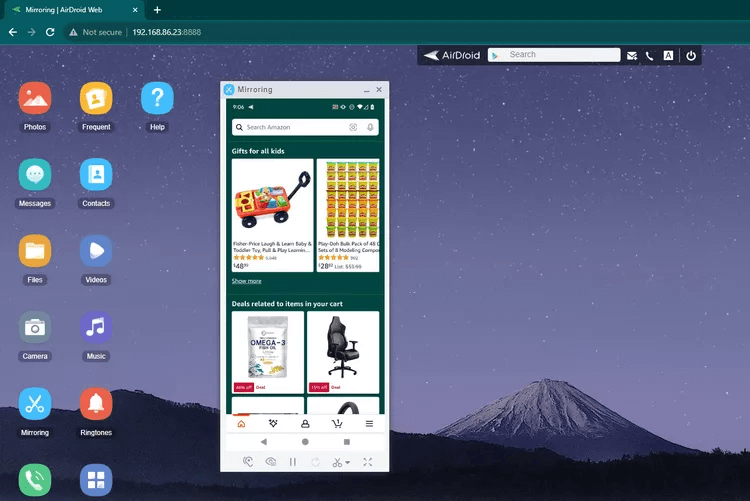The image size is (750, 501).
Task: Click the Show more link
Action: click(x=246, y=281)
